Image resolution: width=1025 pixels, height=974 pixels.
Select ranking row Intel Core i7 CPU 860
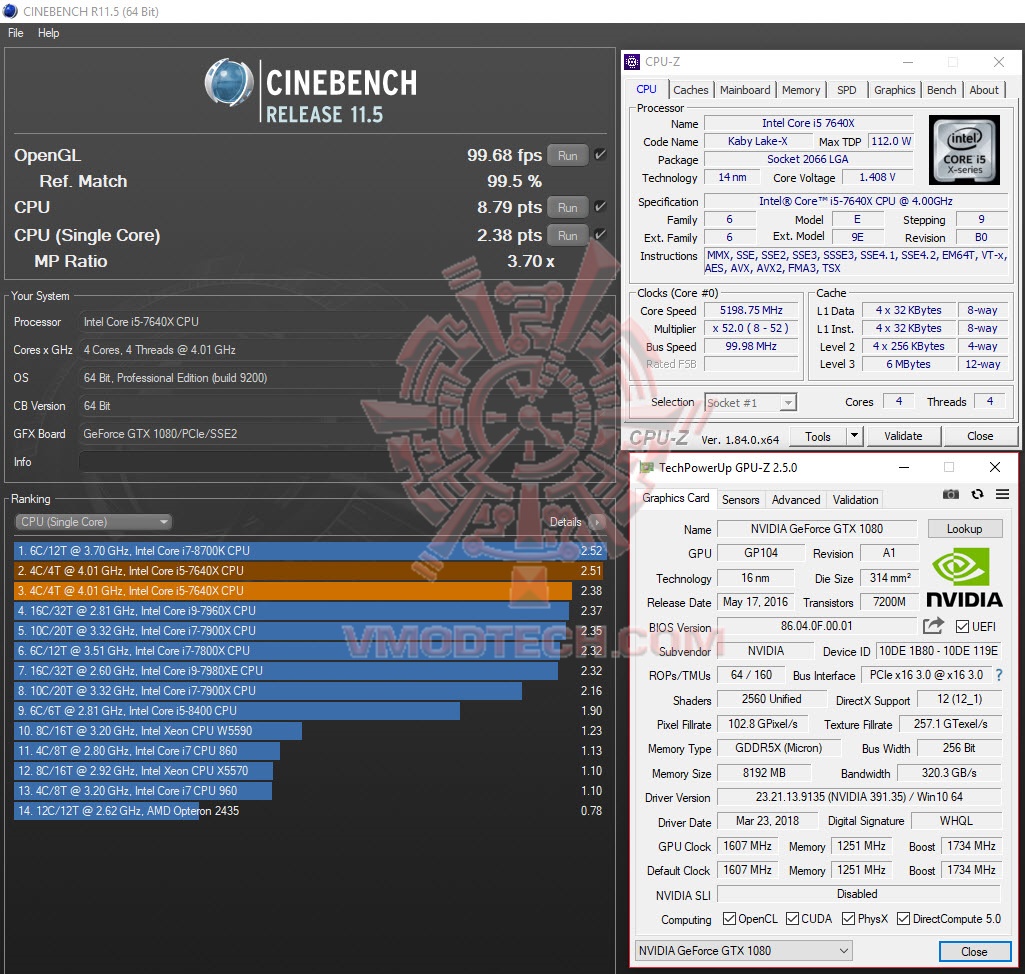click(311, 750)
